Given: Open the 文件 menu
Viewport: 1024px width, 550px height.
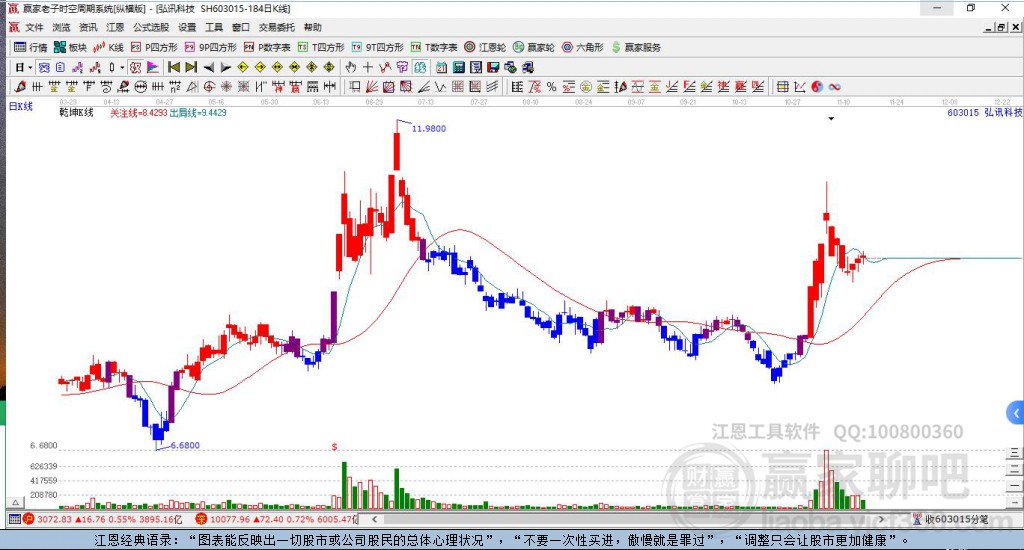Looking at the screenshot, I should 34,27.
